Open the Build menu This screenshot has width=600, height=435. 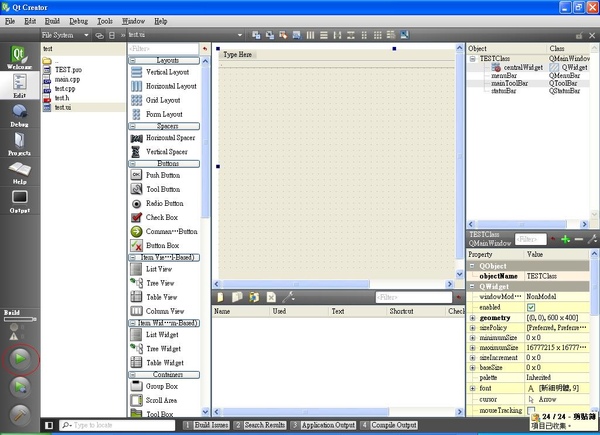(x=52, y=21)
